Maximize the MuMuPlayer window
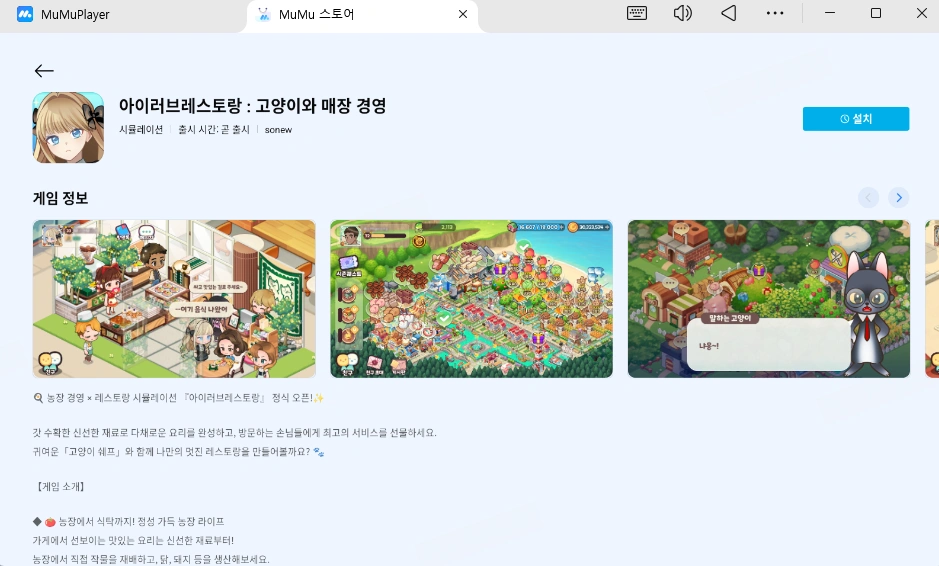 tap(876, 13)
